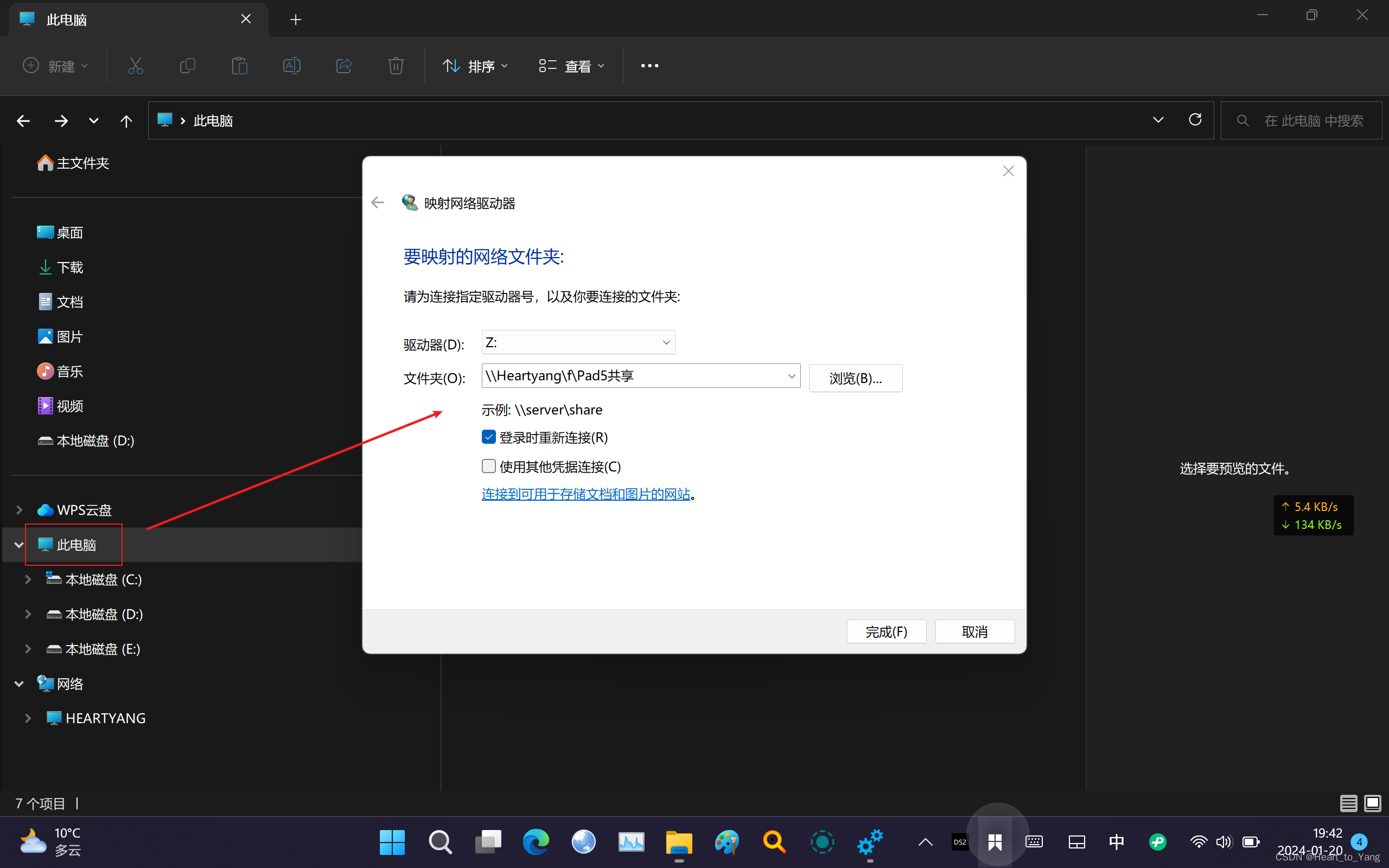Click the volume speaker tray icon
Viewport: 1389px width, 868px height.
[1224, 842]
